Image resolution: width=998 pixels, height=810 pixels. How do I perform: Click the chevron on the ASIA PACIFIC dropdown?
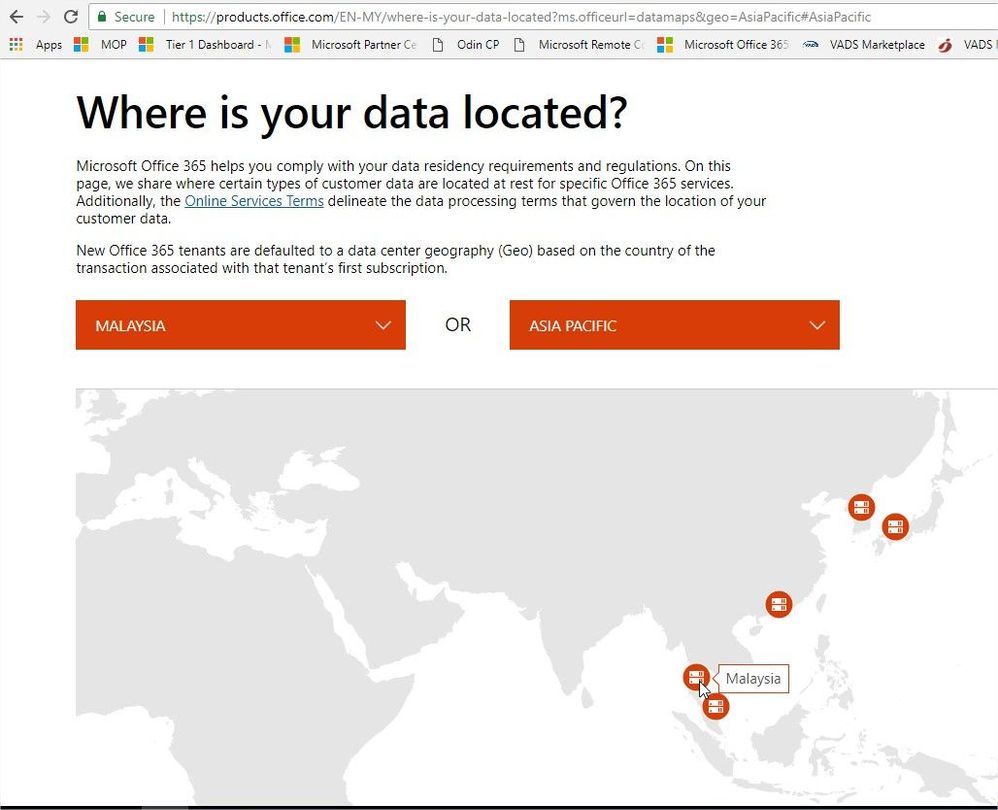point(817,326)
